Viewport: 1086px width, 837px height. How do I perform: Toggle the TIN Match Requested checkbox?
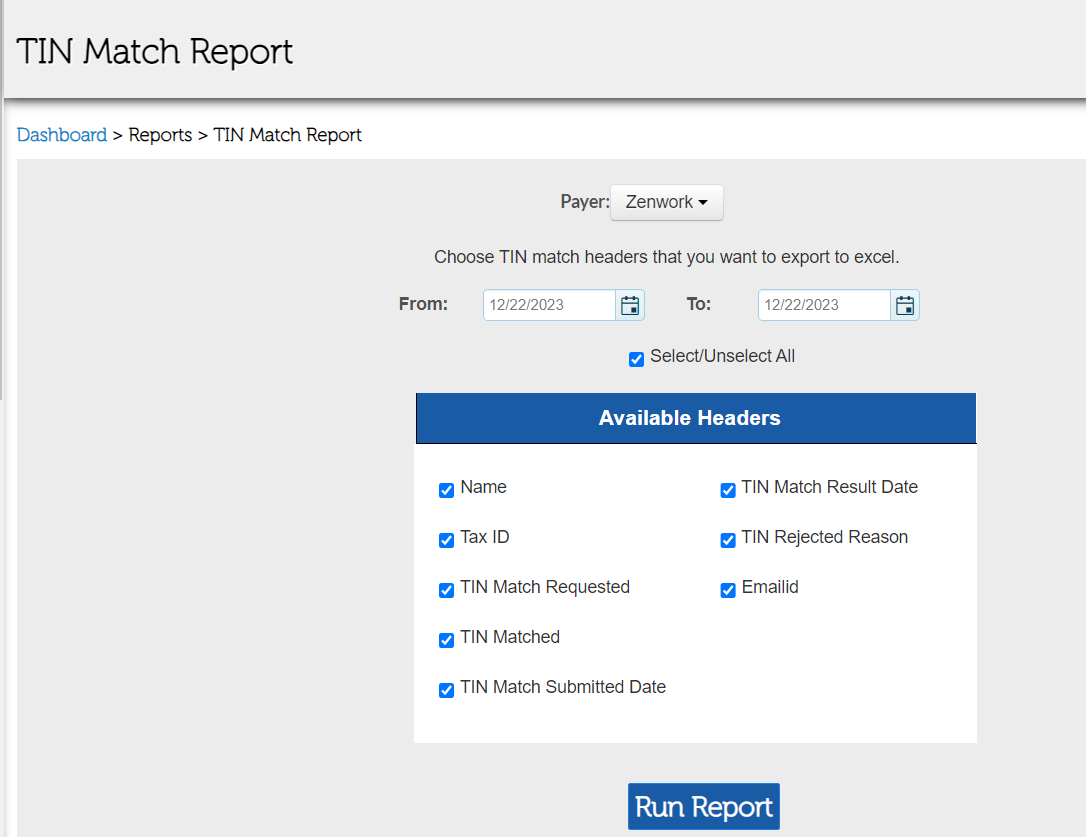click(447, 590)
